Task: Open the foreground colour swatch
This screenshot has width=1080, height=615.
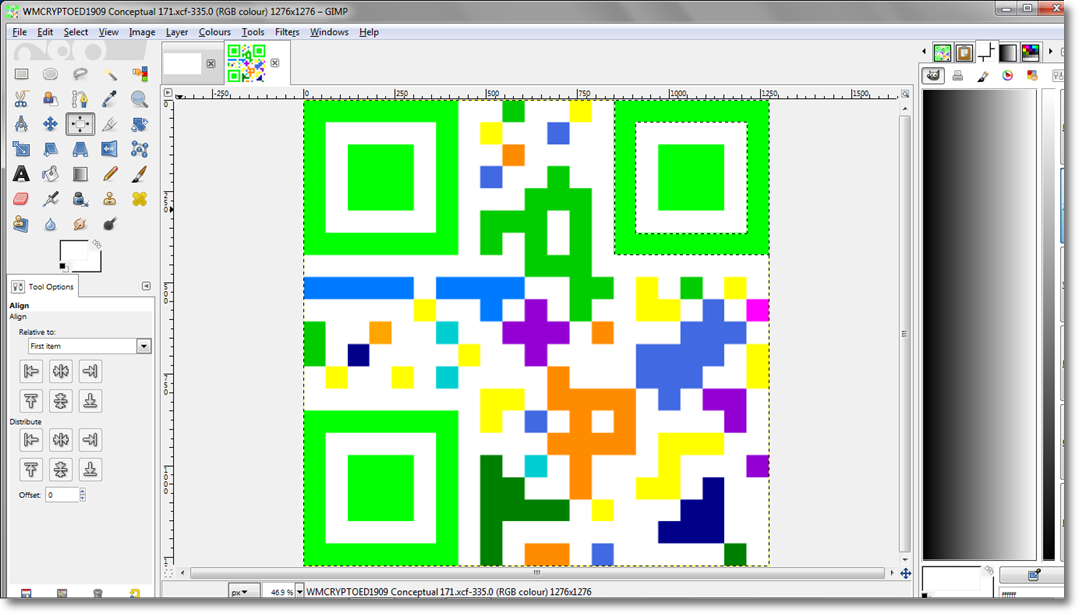Action: pos(73,251)
